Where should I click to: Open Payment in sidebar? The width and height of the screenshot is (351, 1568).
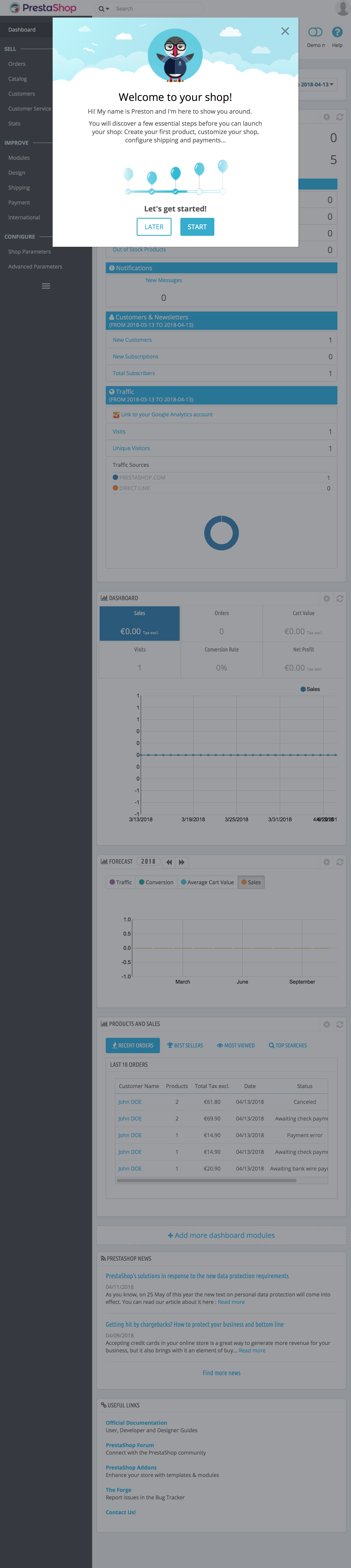click(x=19, y=203)
